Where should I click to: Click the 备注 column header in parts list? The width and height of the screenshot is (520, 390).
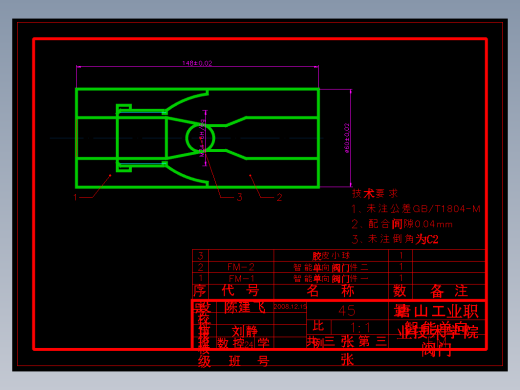click(449, 291)
